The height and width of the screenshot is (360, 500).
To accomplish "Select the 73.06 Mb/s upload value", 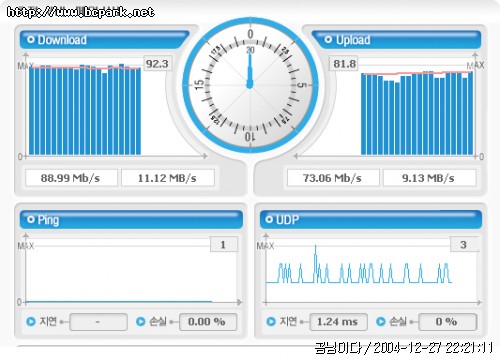I will click(x=333, y=178).
